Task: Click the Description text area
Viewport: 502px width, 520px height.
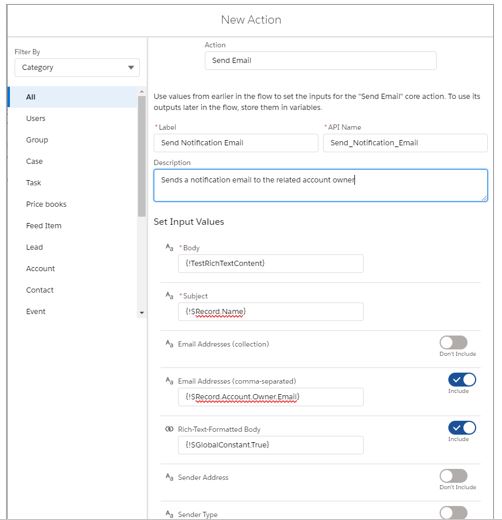Action: coord(320,185)
